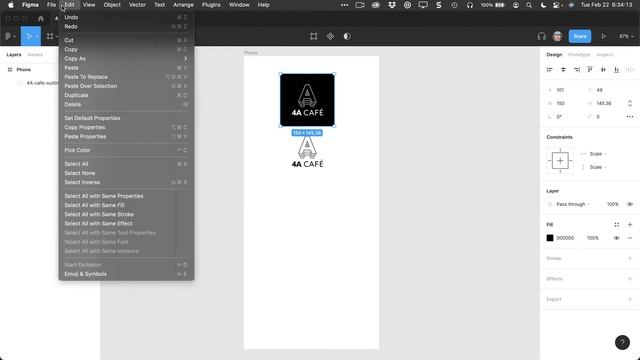640x360 pixels.
Task: Open the help question mark button
Action: tap(622, 342)
